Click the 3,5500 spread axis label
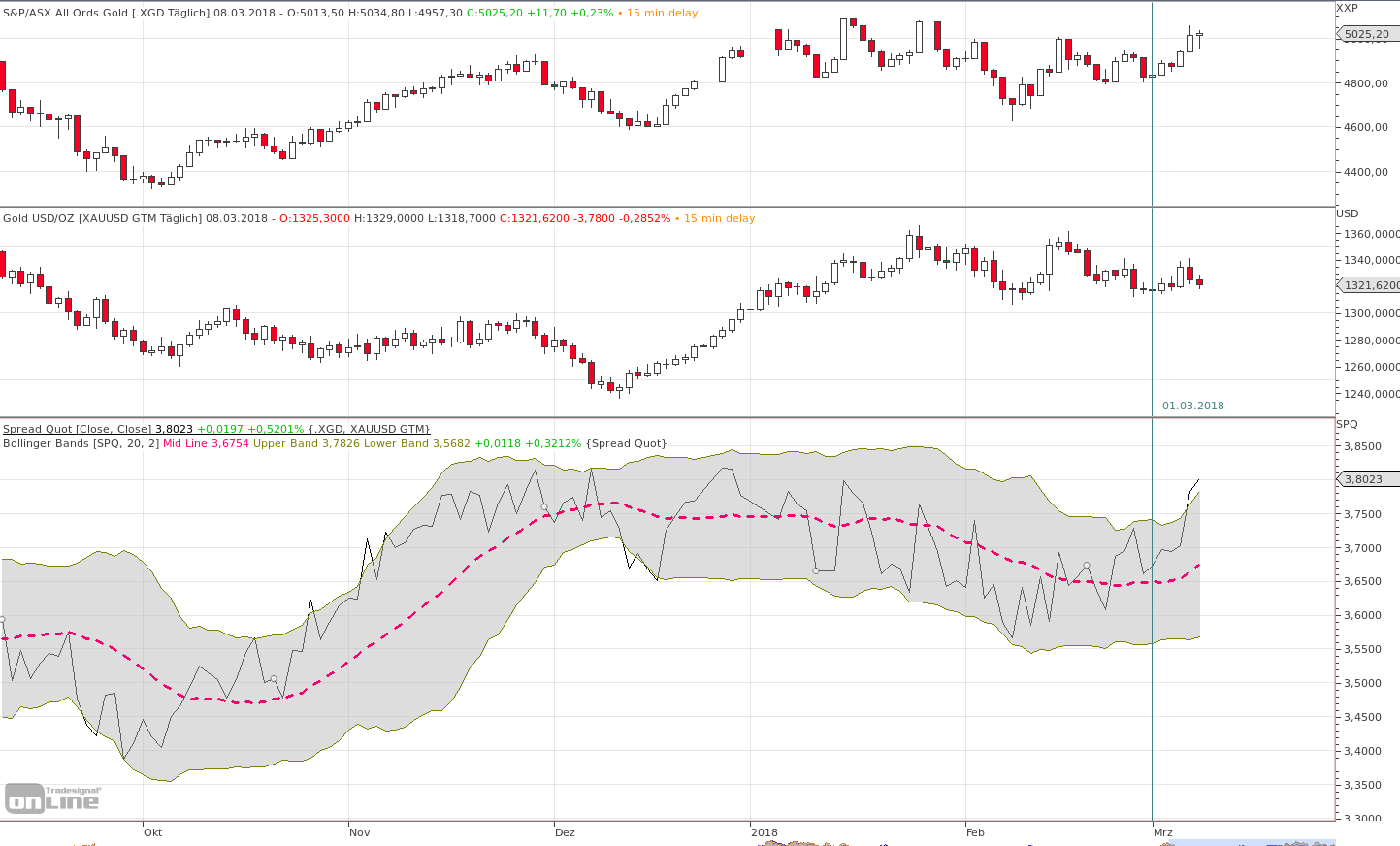The height and width of the screenshot is (846, 1400). point(1363,650)
